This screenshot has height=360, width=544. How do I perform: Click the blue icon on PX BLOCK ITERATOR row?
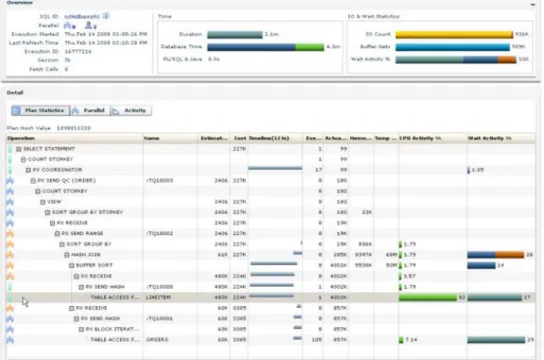[x=10, y=329]
